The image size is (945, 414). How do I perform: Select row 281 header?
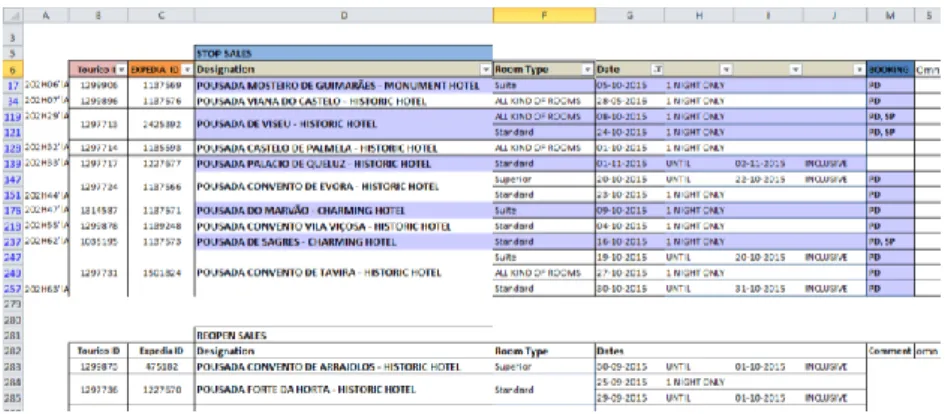click(x=13, y=335)
